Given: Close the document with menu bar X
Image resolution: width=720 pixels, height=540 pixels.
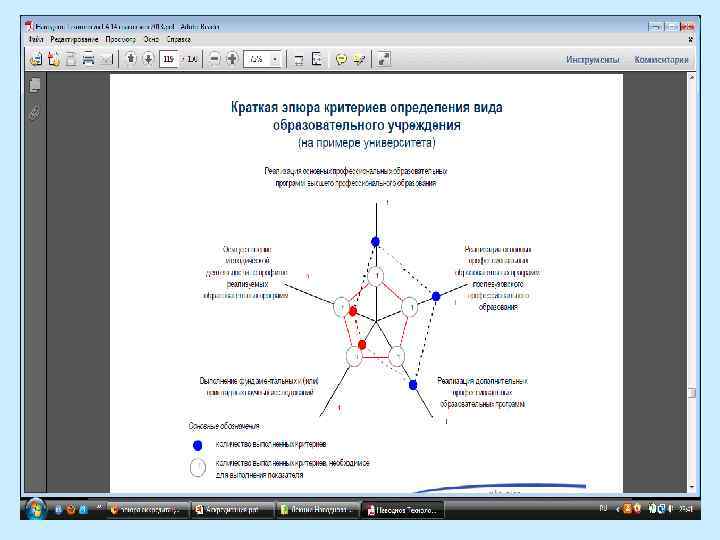Looking at the screenshot, I should (690, 40).
